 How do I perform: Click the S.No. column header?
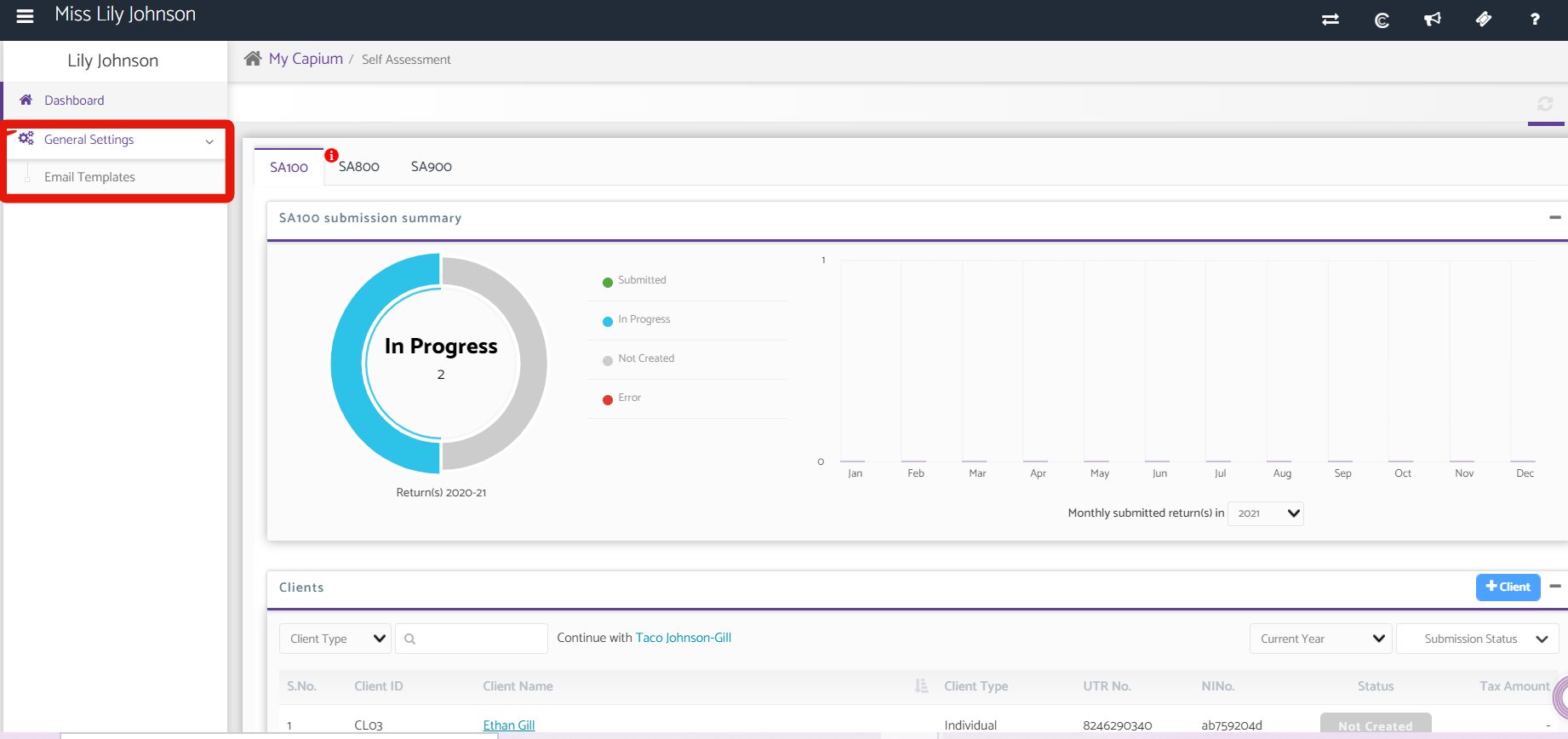(301, 686)
